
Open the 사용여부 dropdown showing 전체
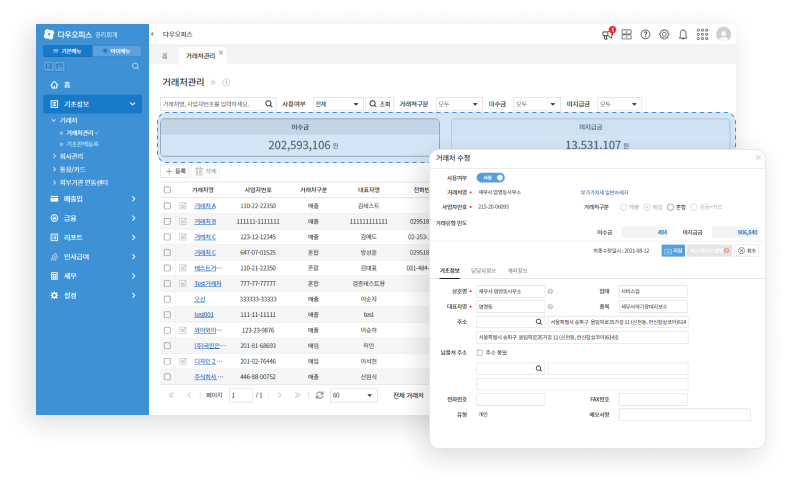click(336, 104)
